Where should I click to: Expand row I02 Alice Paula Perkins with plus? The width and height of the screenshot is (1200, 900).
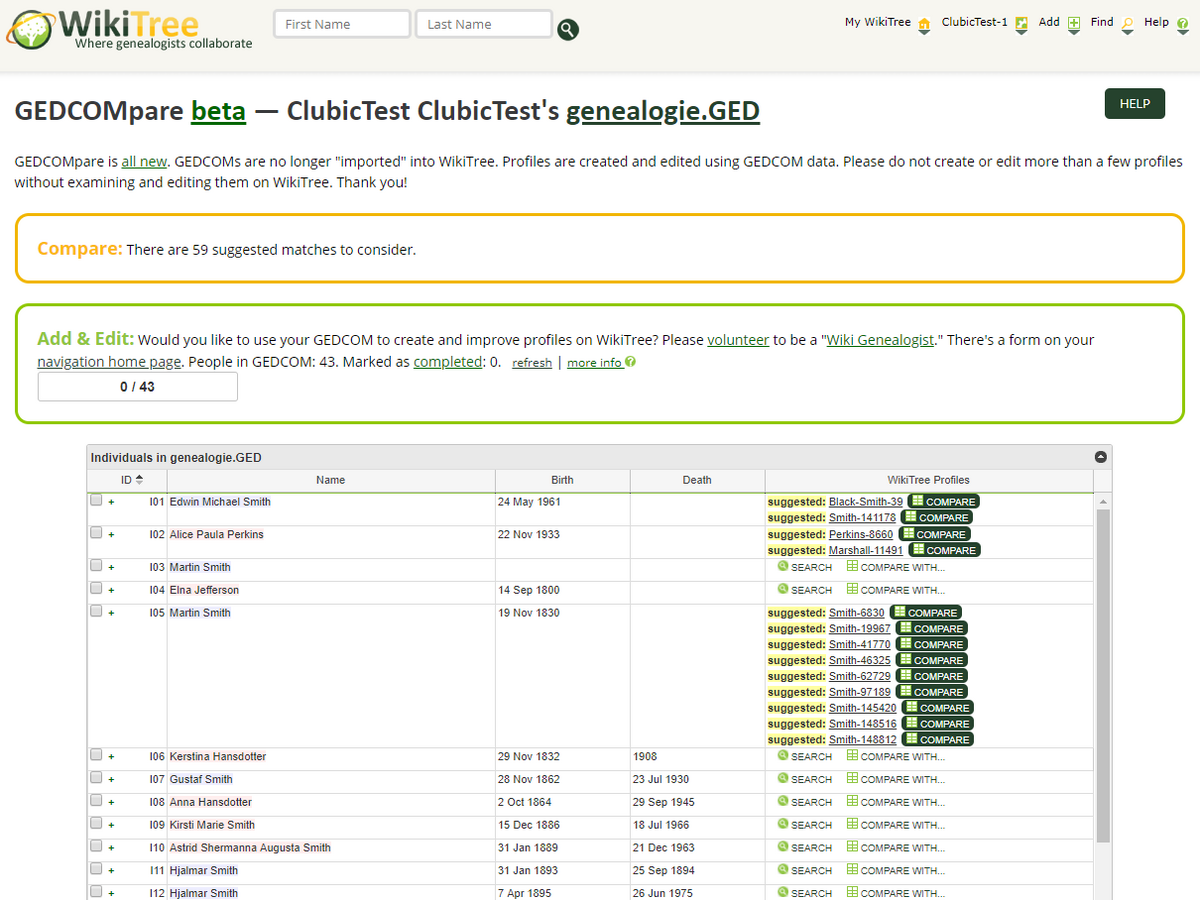111,535
